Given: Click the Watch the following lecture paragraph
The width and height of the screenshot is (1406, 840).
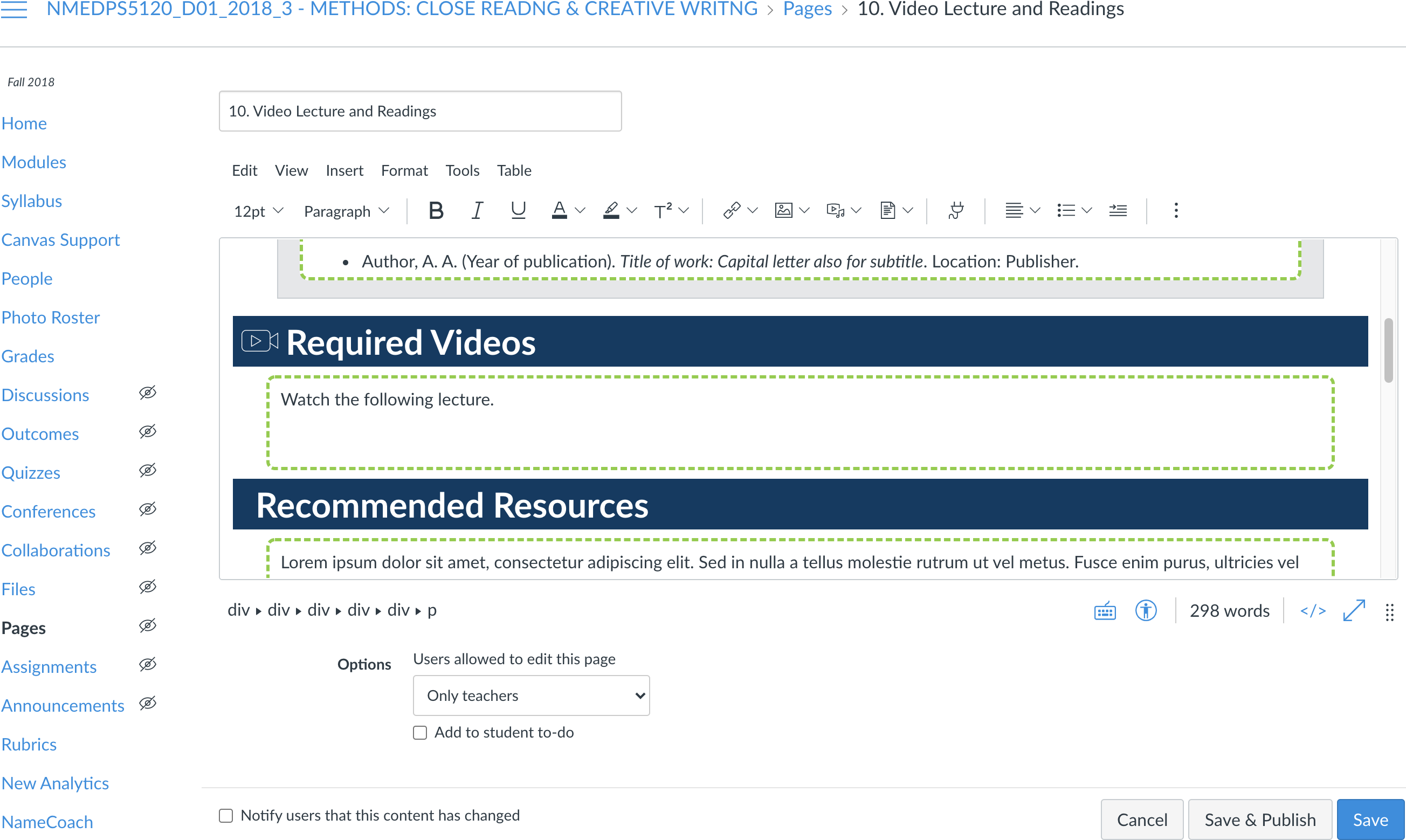Looking at the screenshot, I should tap(387, 400).
